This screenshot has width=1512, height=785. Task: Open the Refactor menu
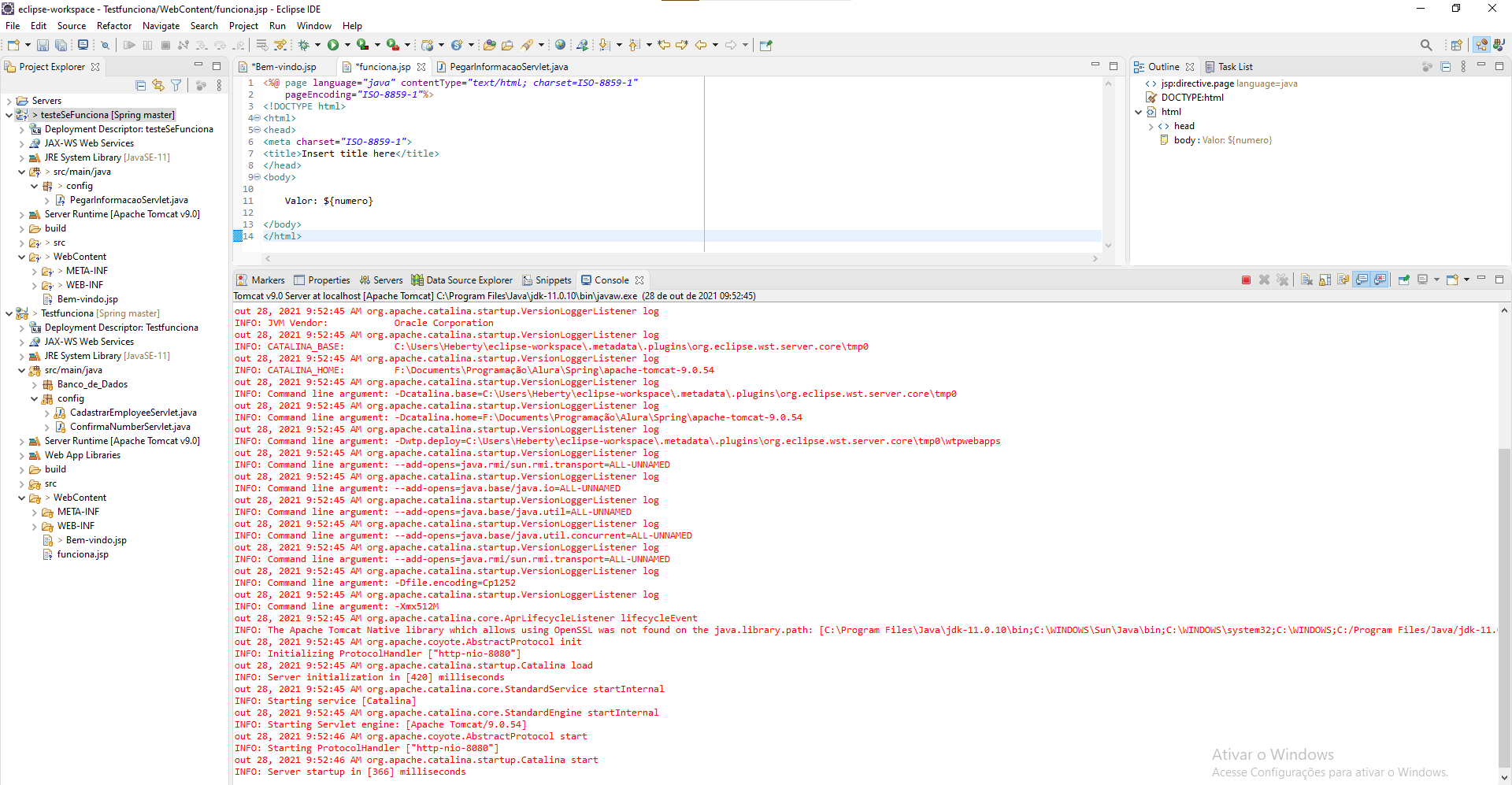click(114, 26)
